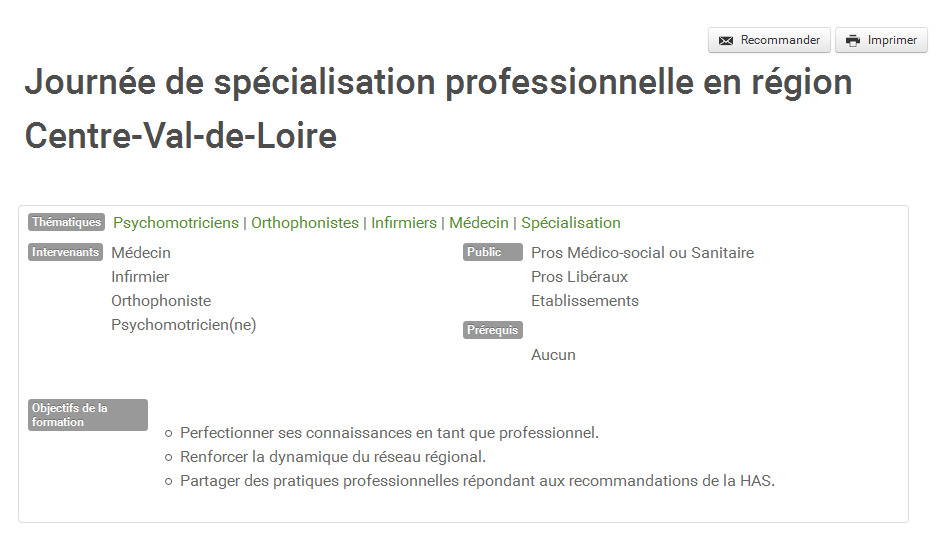Click the Imprimer button
The height and width of the screenshot is (541, 937).
click(x=881, y=40)
